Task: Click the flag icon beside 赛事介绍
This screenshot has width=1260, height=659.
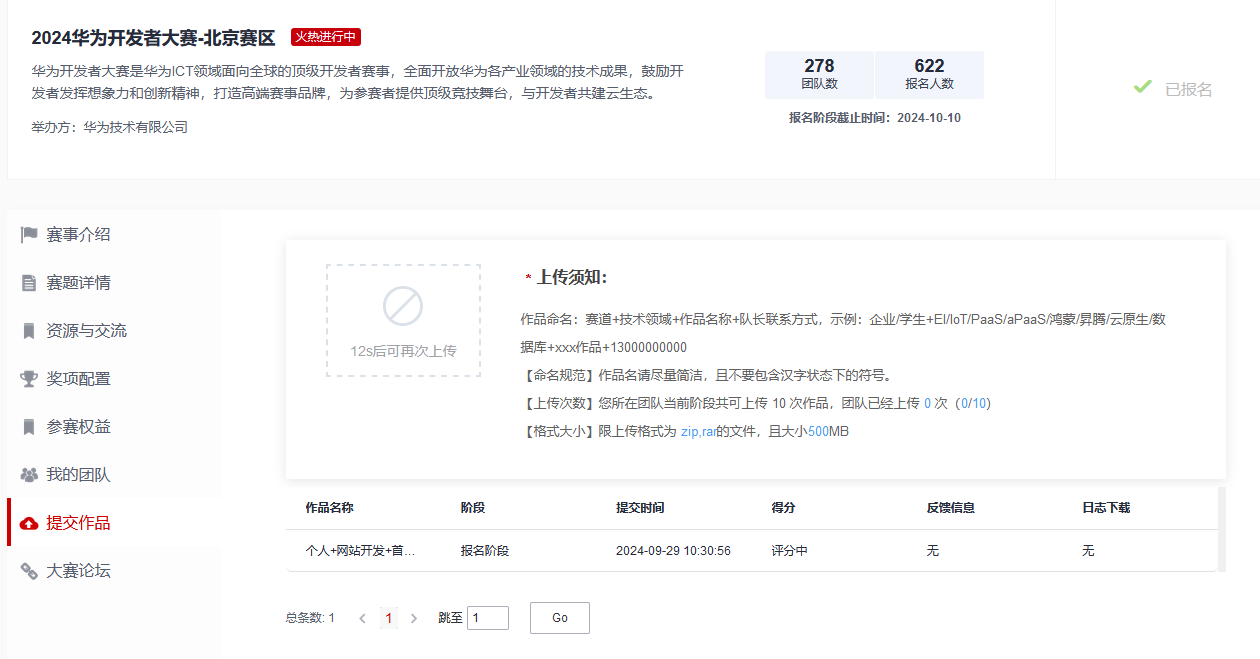Action: coord(29,235)
